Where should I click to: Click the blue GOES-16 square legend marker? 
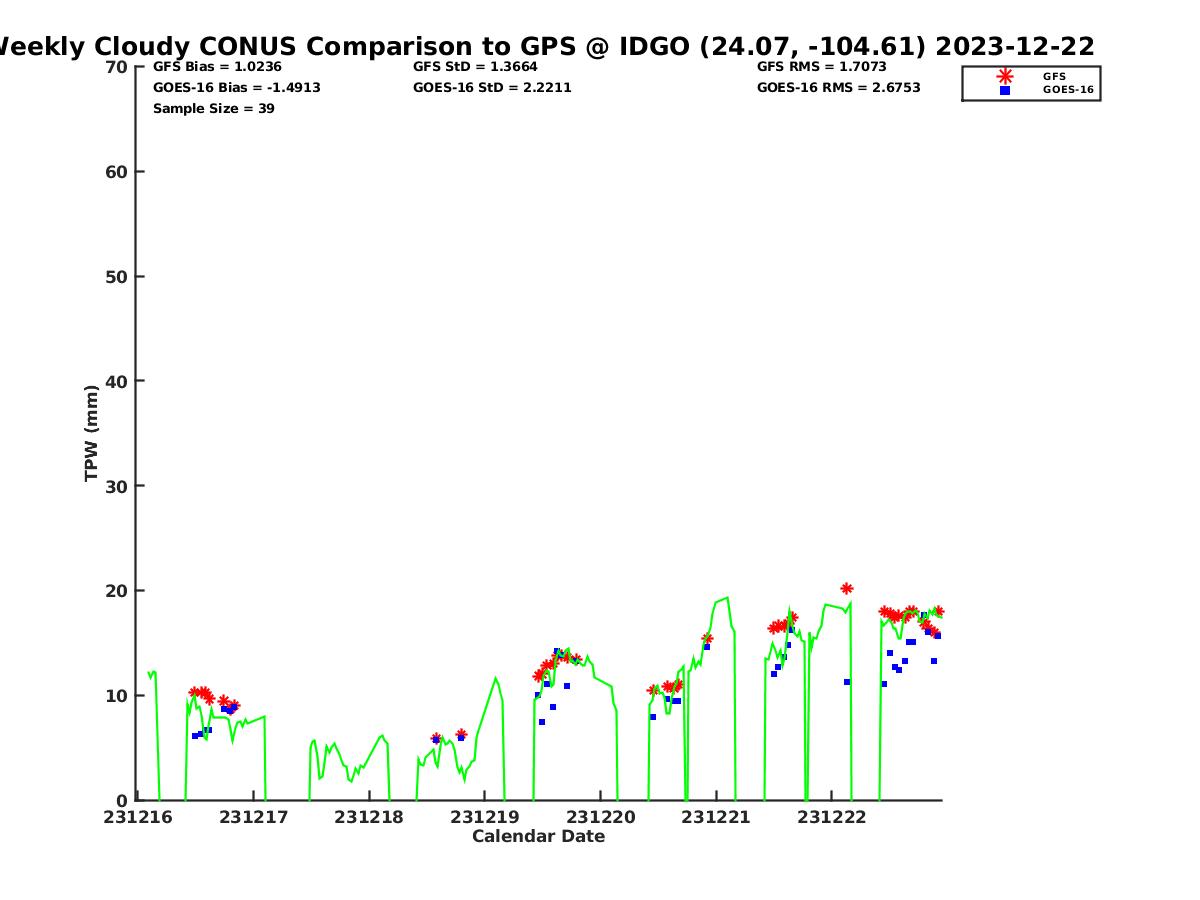pyautogui.click(x=1005, y=90)
